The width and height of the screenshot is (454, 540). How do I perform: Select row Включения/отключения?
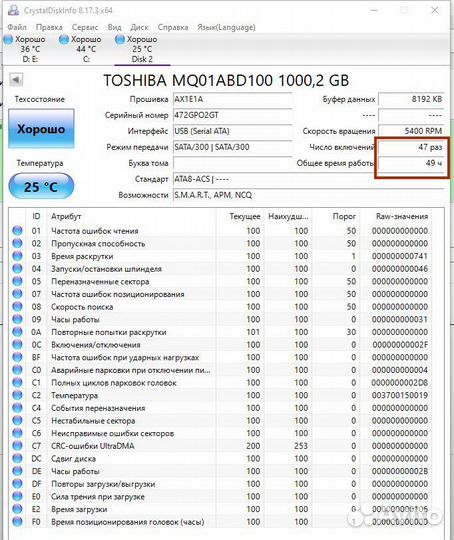click(x=220, y=345)
